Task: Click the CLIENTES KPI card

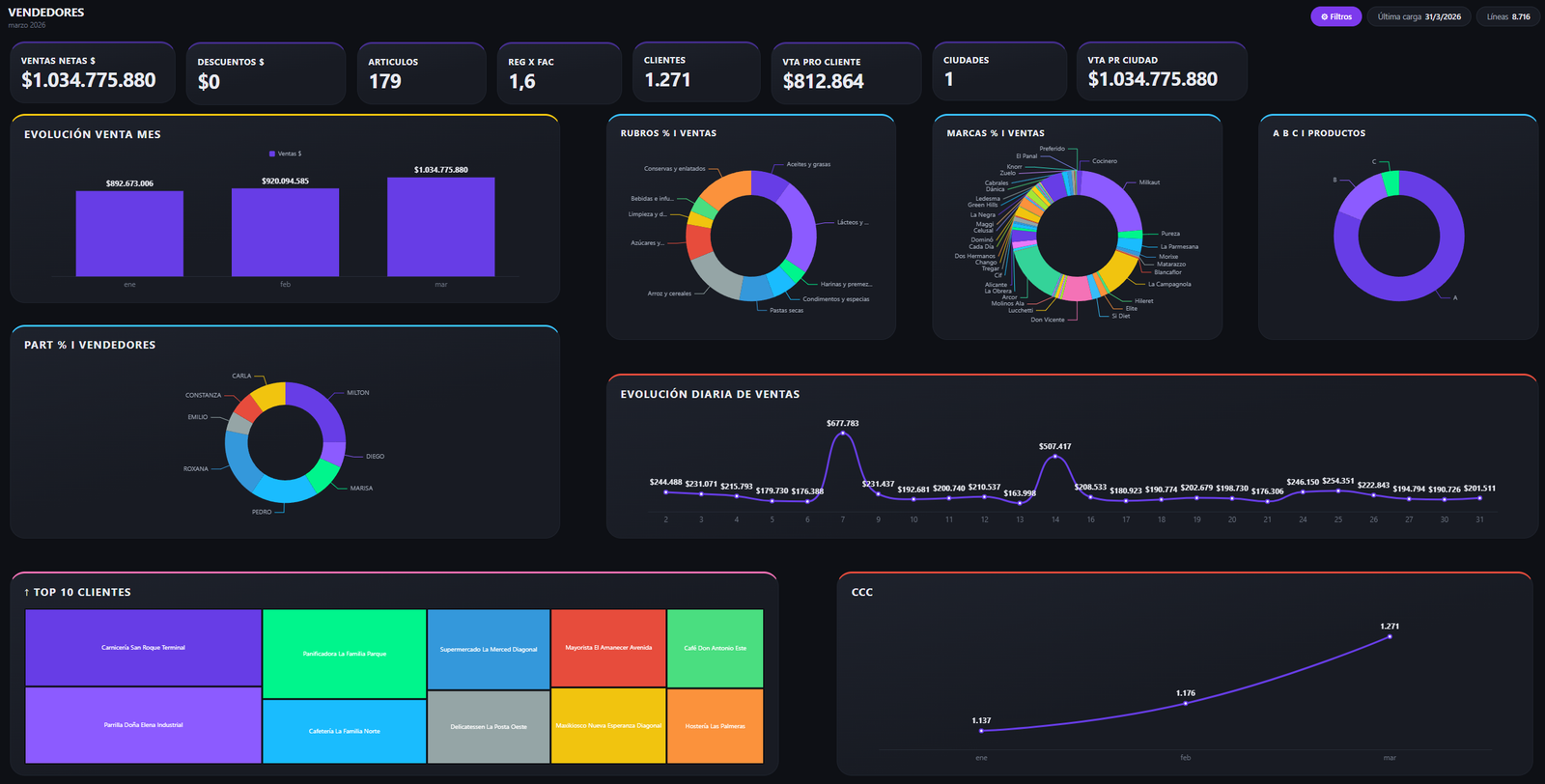Action: [696, 71]
